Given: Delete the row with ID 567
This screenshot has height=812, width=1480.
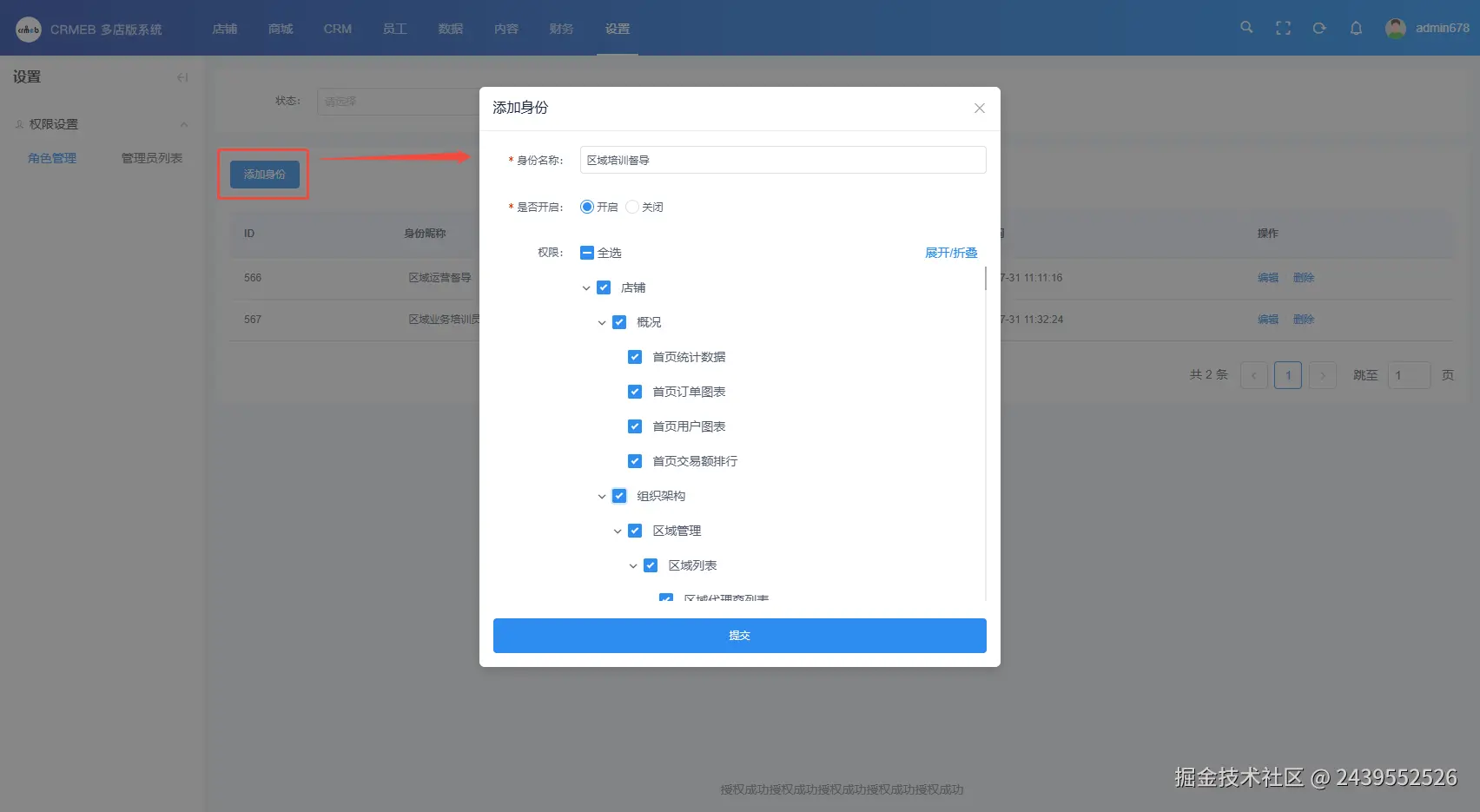Looking at the screenshot, I should point(1304,320).
